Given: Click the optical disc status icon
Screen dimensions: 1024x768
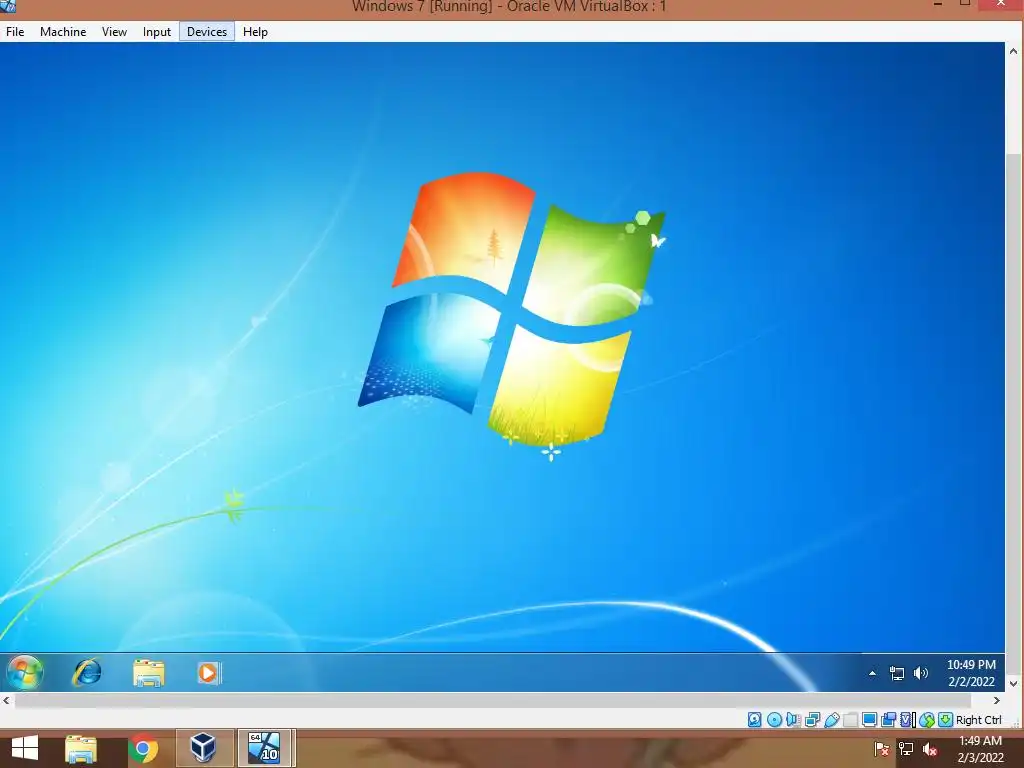Looking at the screenshot, I should [774, 720].
